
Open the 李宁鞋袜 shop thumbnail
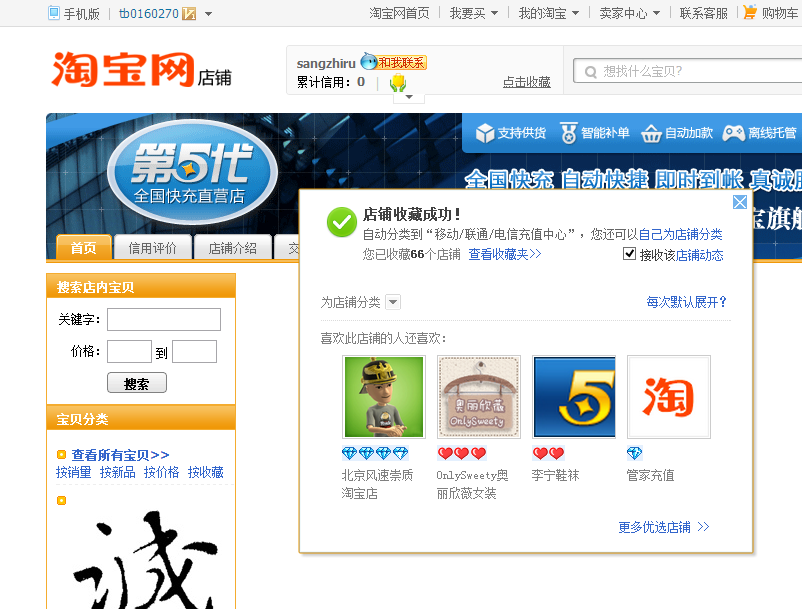(x=574, y=397)
